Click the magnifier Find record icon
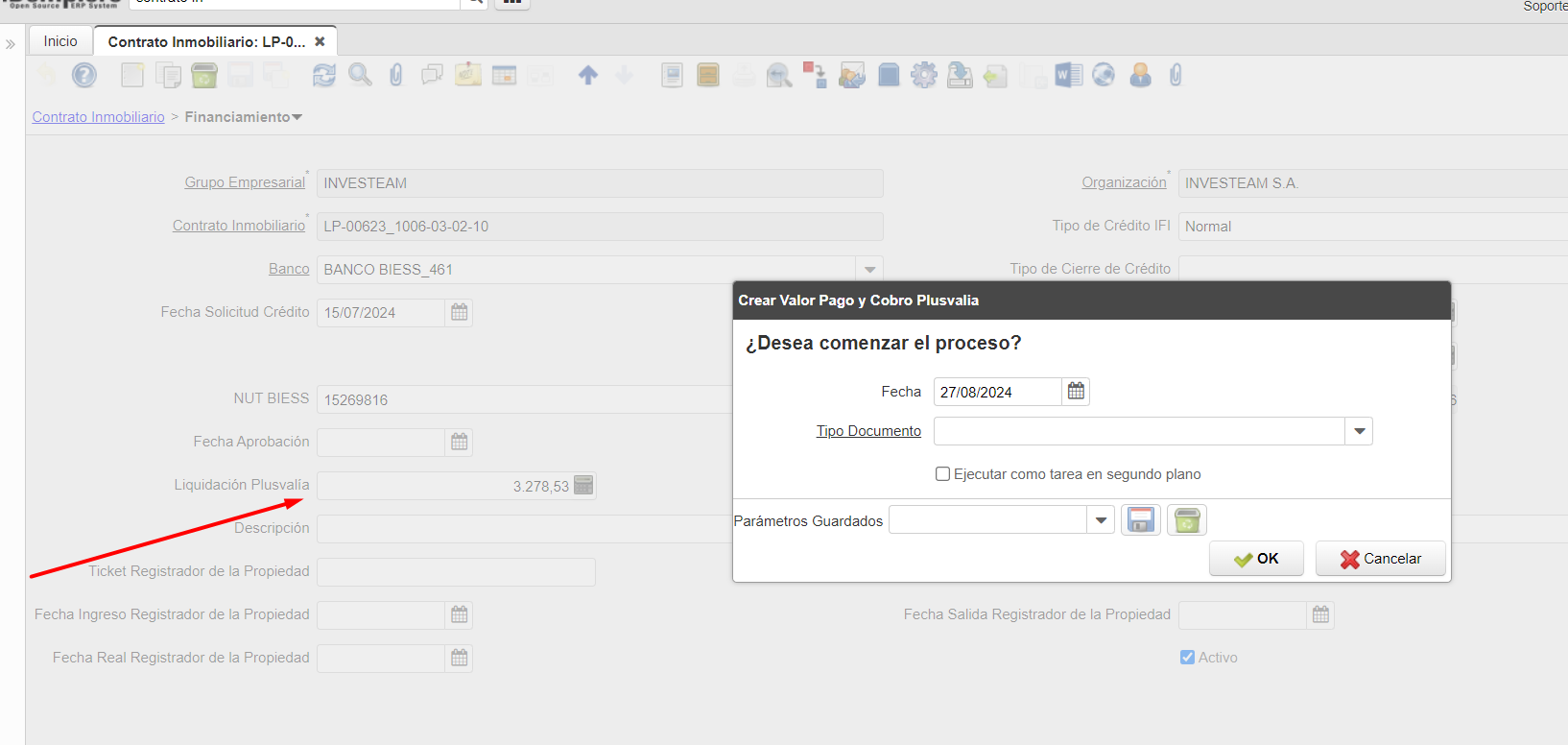The width and height of the screenshot is (1568, 745). [360, 75]
